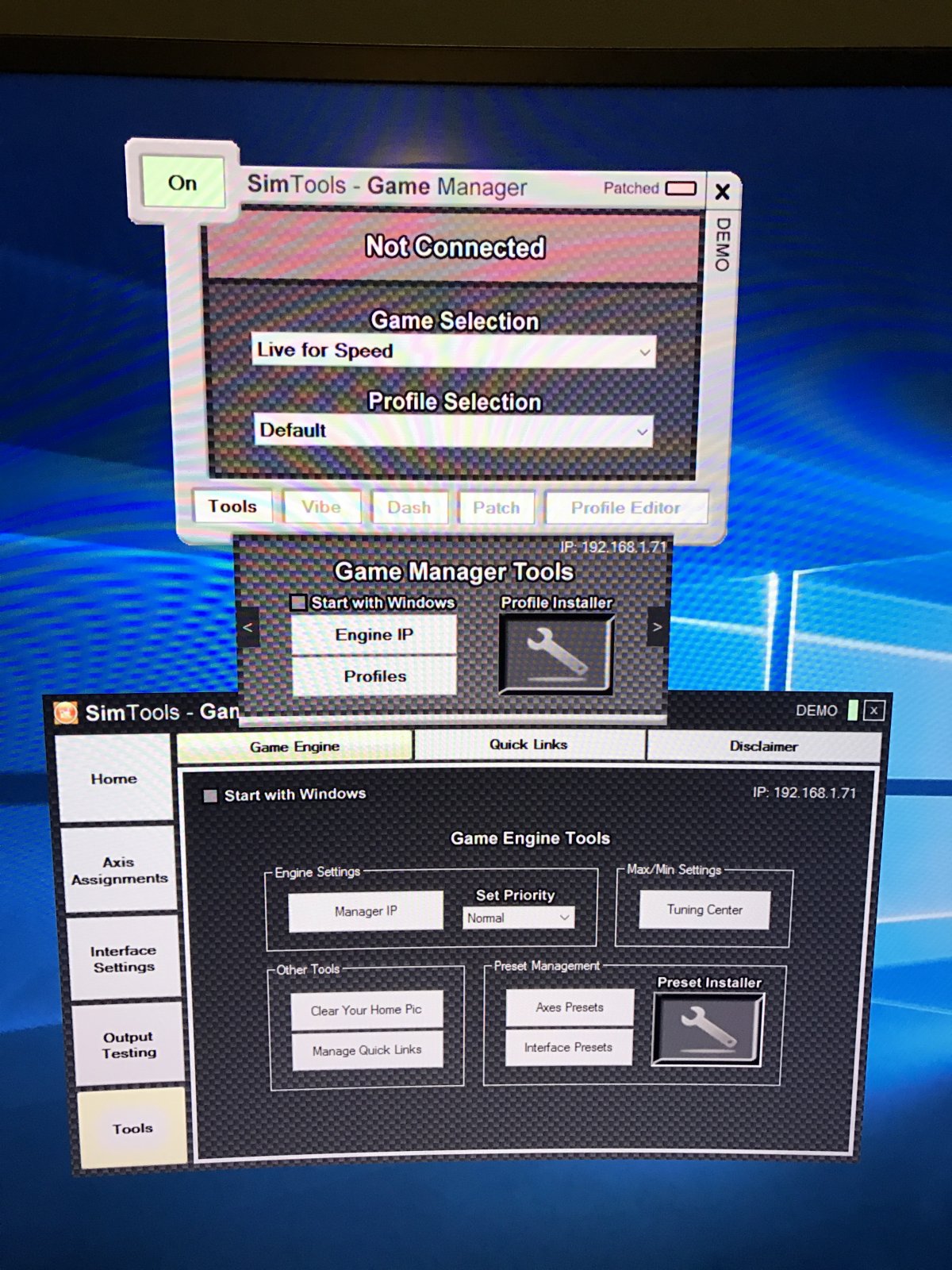
Task: Click the IP 192.168.1.71 text in Game Manager Tools
Action: pyautogui.click(x=613, y=547)
